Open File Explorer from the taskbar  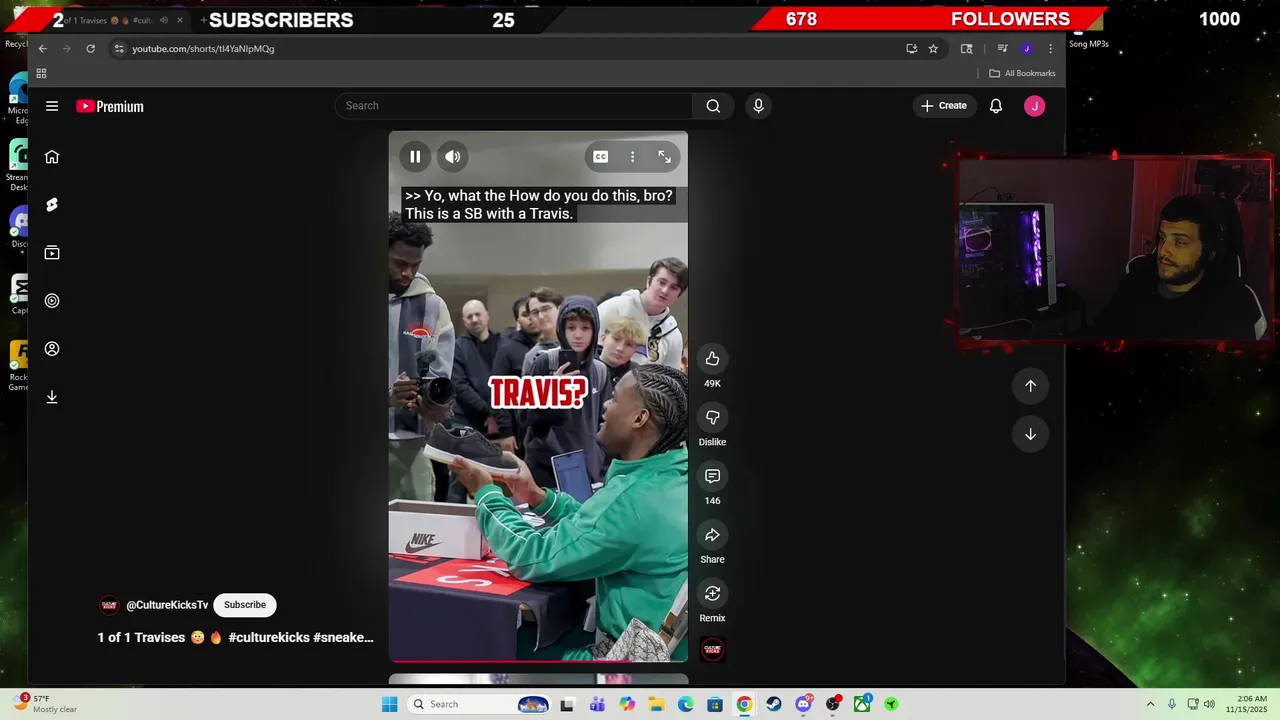[656, 704]
